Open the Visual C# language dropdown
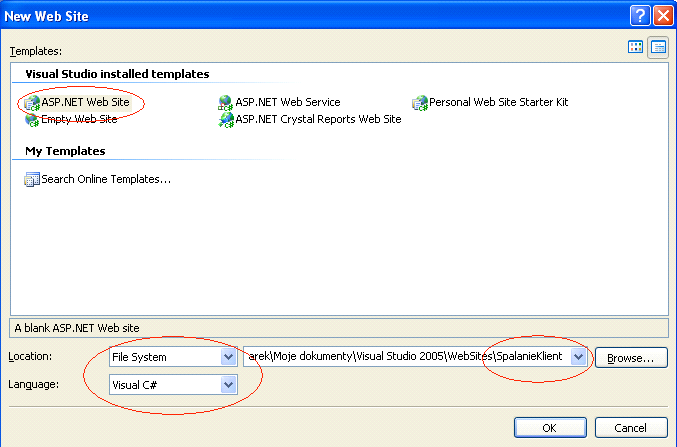Image resolution: width=677 pixels, height=447 pixels. (228, 385)
